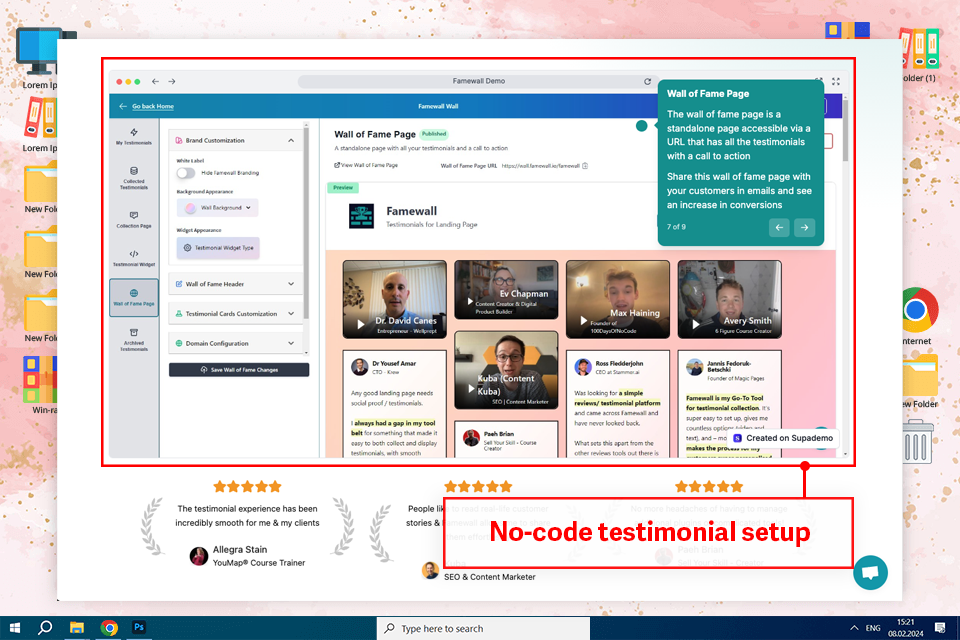
Task: Open Testimonial Widget Type setting
Action: (x=219, y=248)
